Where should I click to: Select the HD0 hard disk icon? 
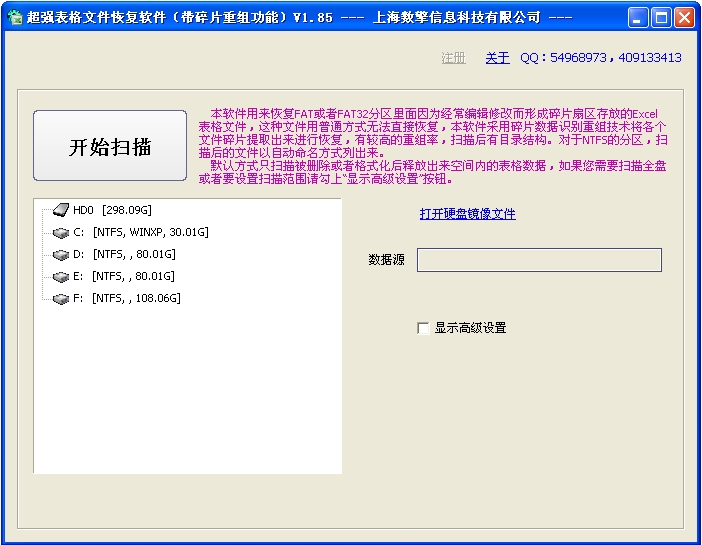point(61,210)
